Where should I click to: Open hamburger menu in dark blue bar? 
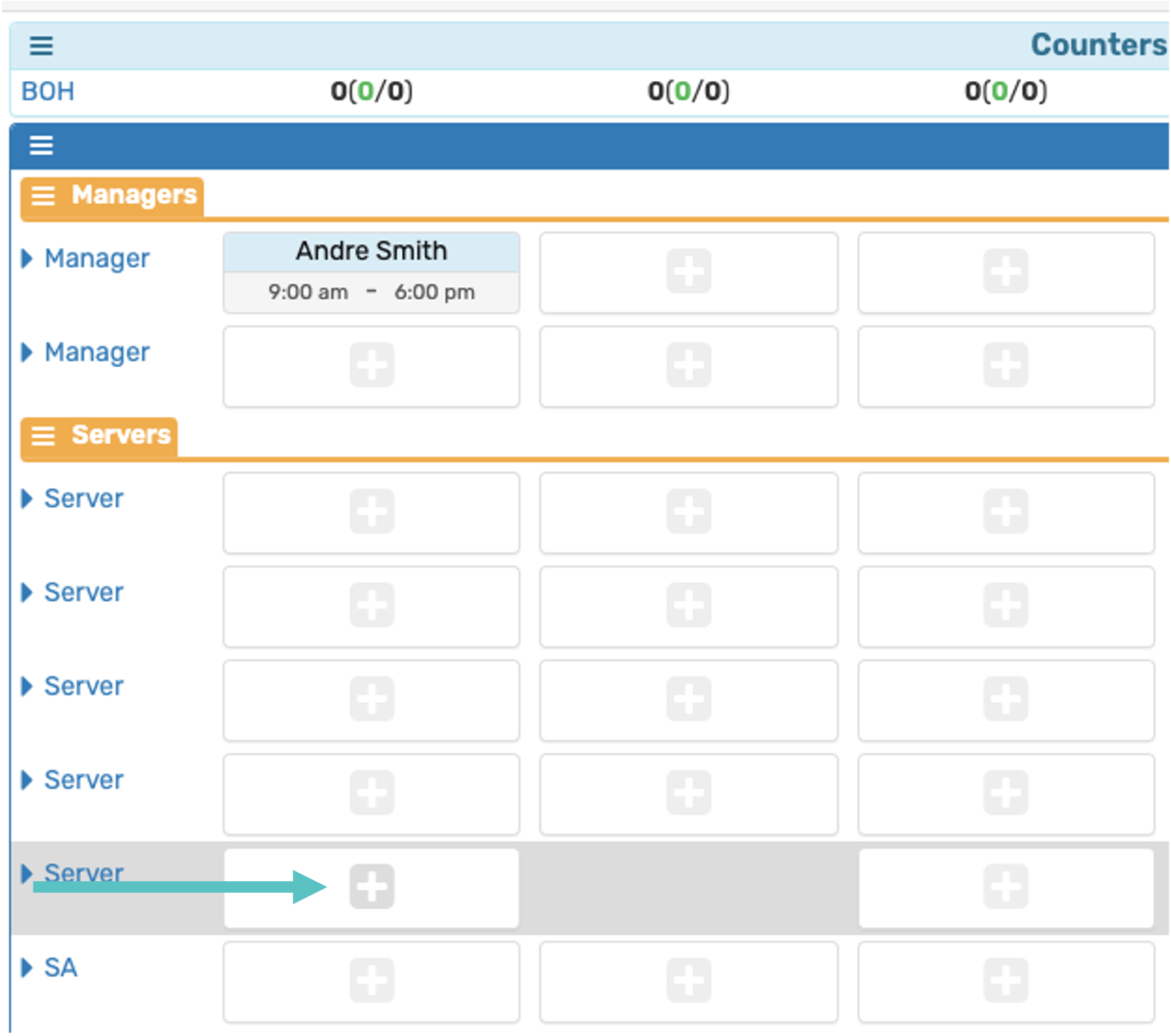[x=41, y=146]
